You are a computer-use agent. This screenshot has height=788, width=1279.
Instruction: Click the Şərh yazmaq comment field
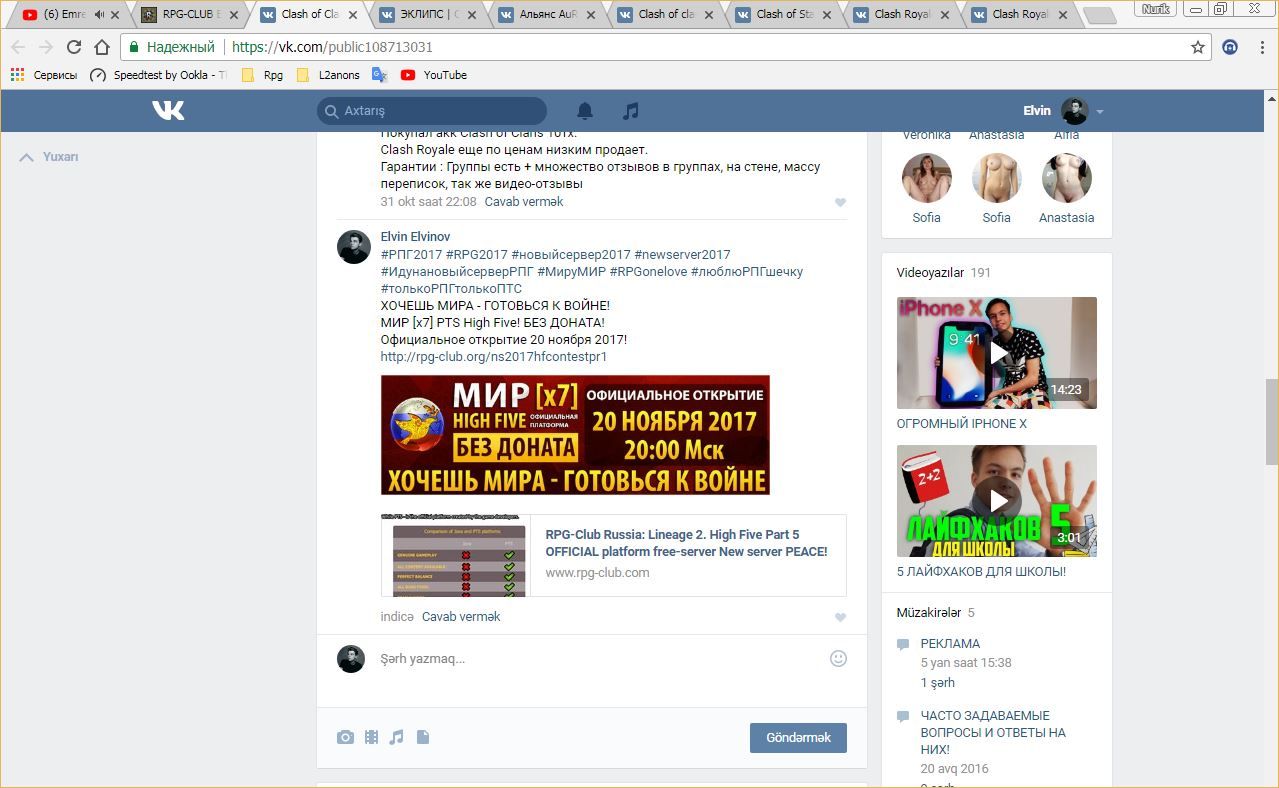pos(595,658)
